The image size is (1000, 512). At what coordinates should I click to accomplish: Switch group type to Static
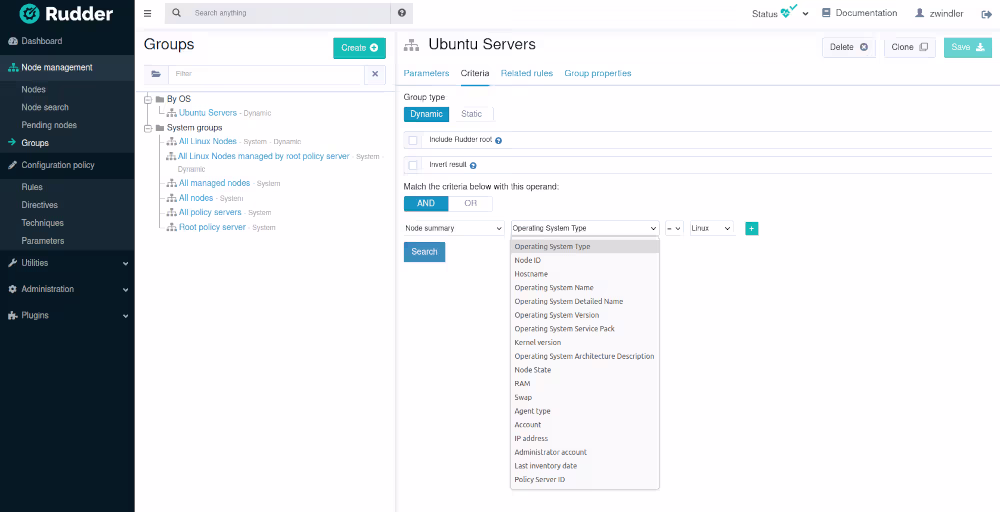pos(471,114)
